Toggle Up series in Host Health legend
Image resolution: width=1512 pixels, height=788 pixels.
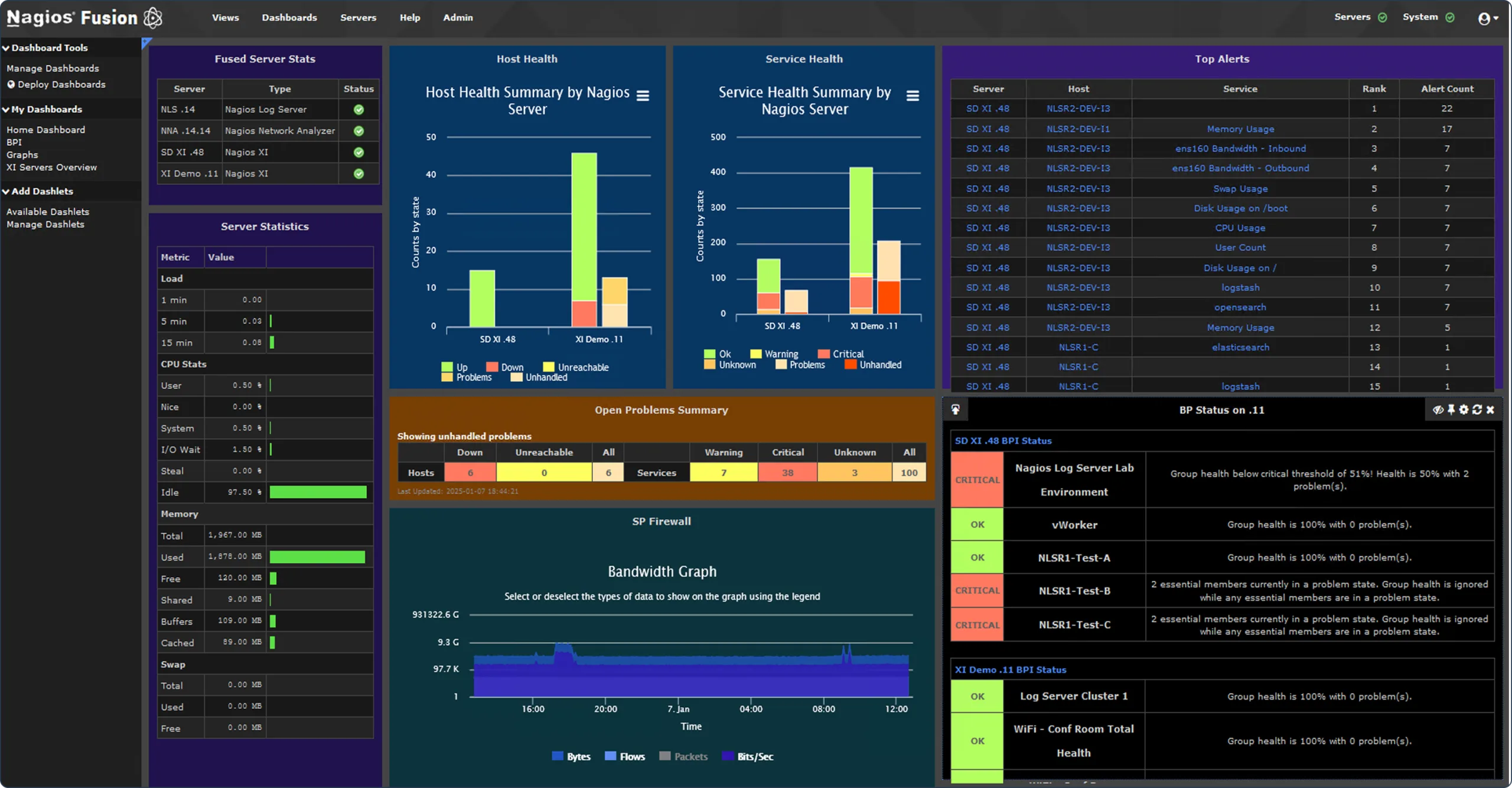[455, 367]
